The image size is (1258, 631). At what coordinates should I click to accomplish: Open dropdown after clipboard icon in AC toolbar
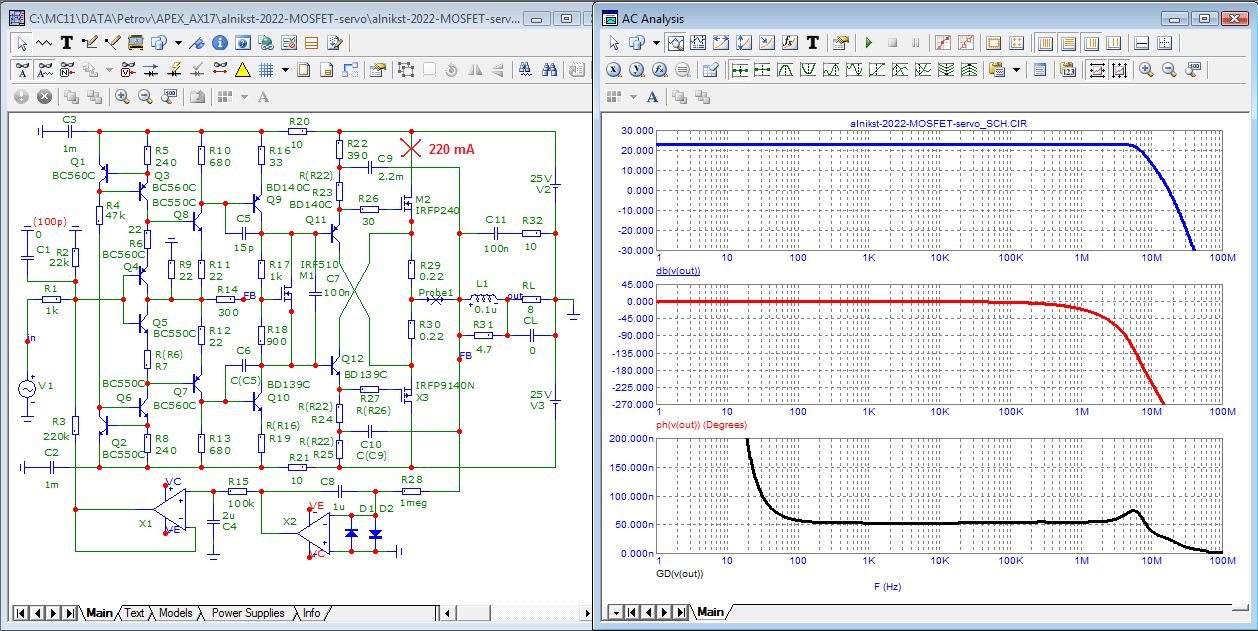[x=1016, y=69]
